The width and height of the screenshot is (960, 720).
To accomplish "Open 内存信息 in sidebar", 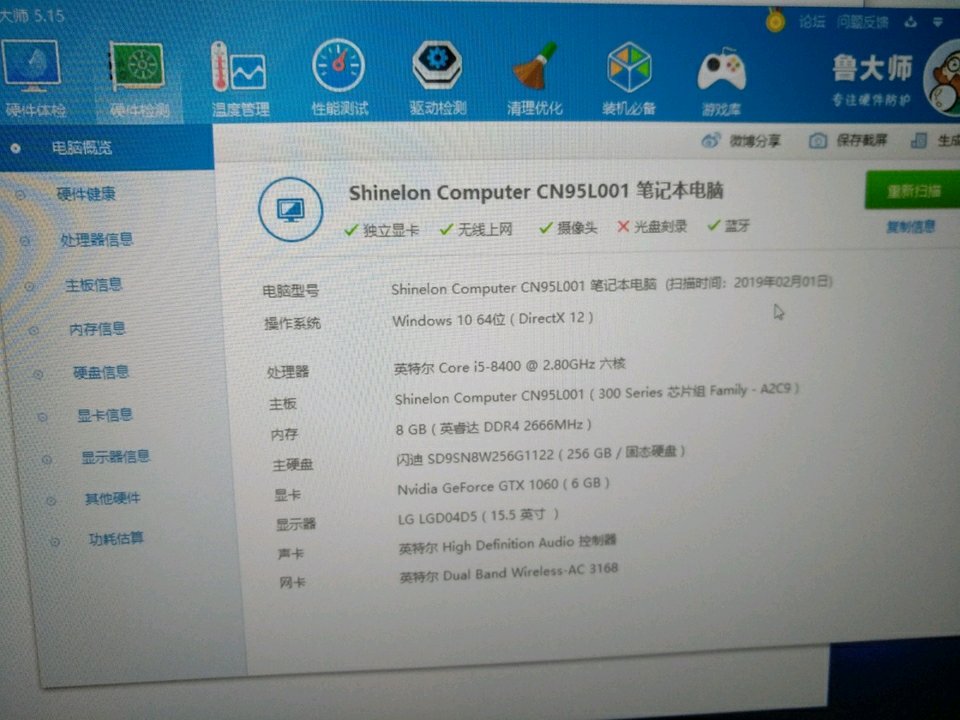I will pos(97,329).
